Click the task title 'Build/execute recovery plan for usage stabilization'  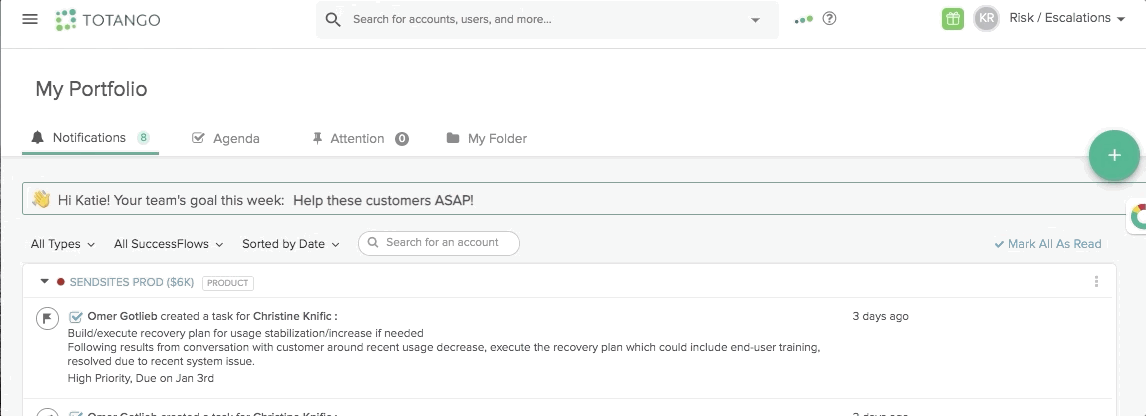point(246,333)
